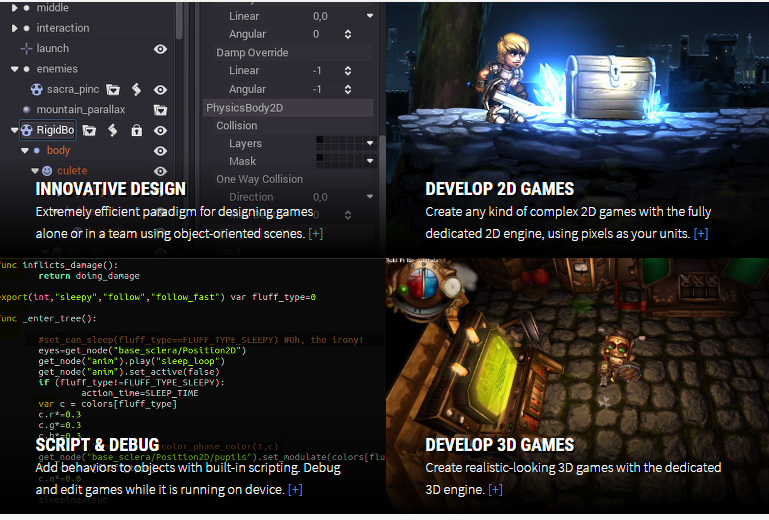Collapse the enemies tree node

(x=15, y=69)
